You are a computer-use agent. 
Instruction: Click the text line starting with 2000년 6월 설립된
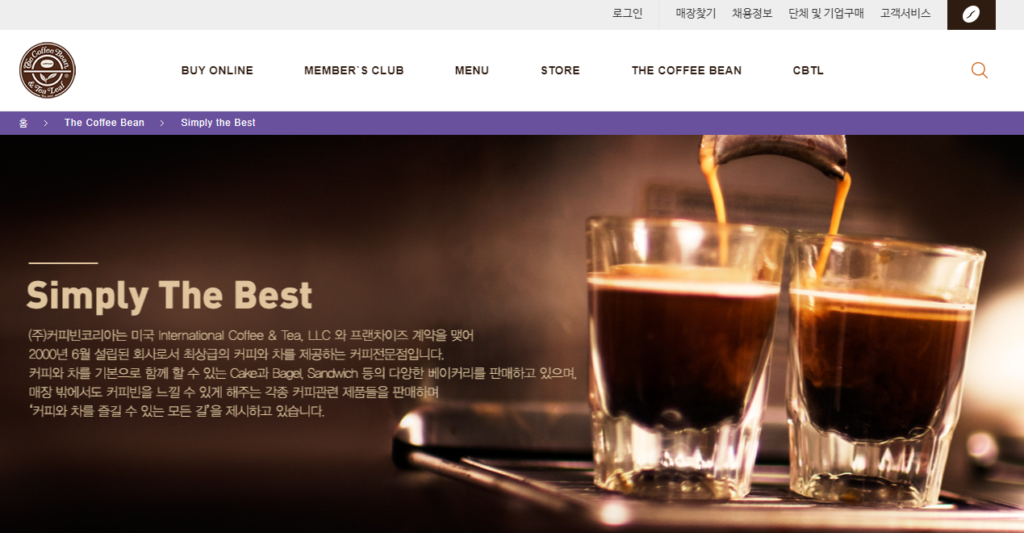pos(236,355)
